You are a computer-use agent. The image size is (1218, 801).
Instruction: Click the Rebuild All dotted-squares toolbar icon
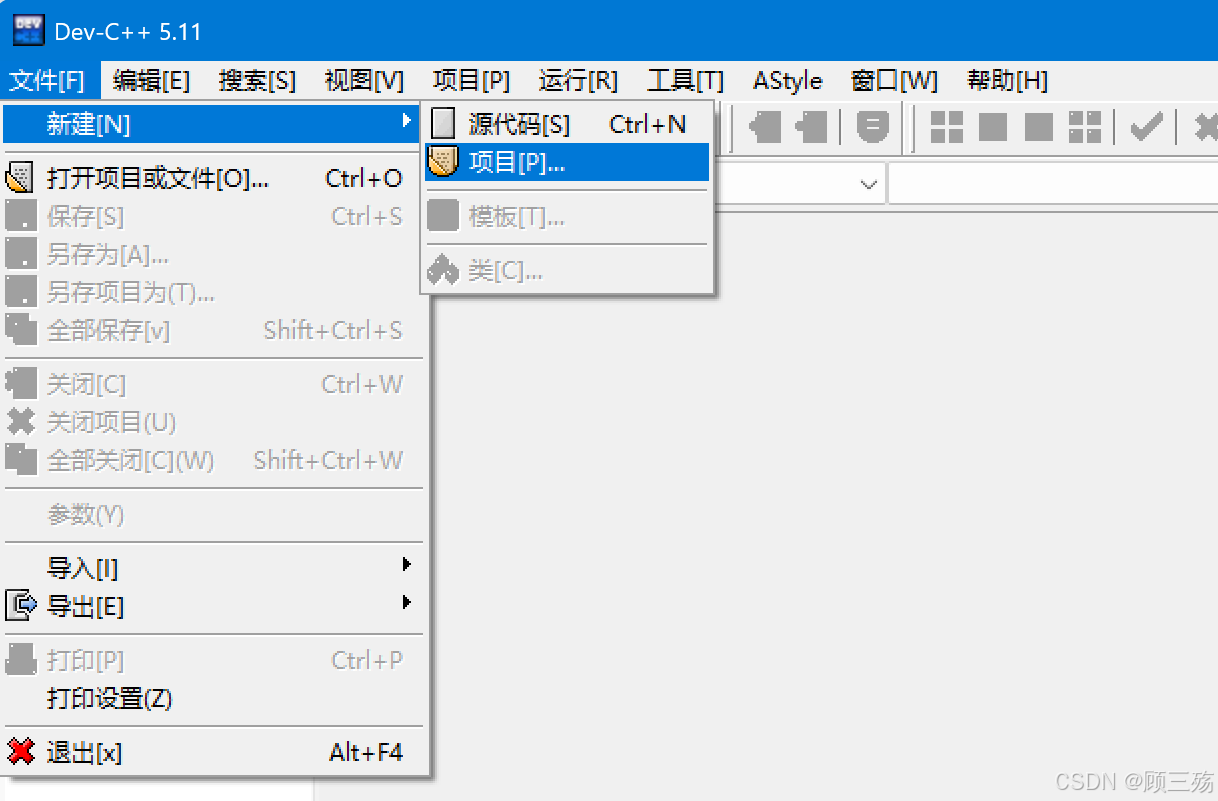point(1085,127)
